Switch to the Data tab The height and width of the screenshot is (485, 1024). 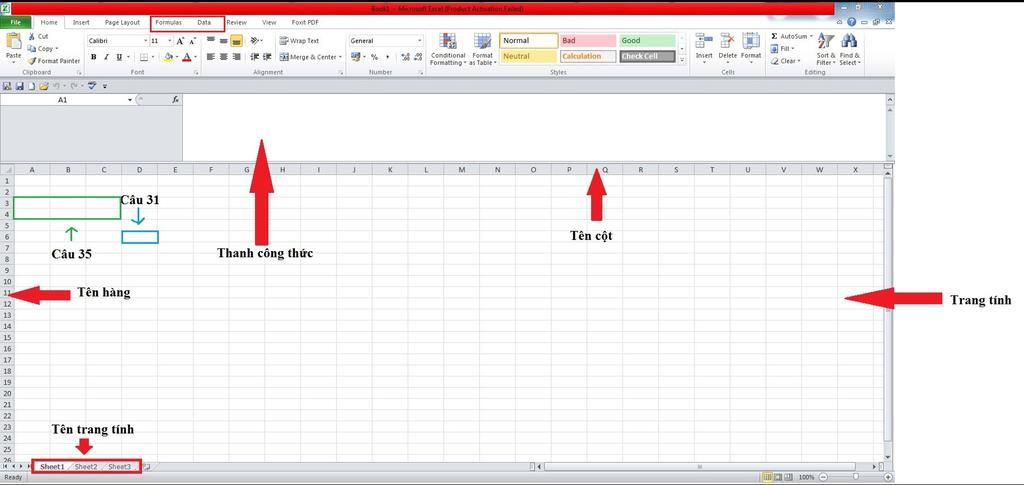(x=204, y=22)
